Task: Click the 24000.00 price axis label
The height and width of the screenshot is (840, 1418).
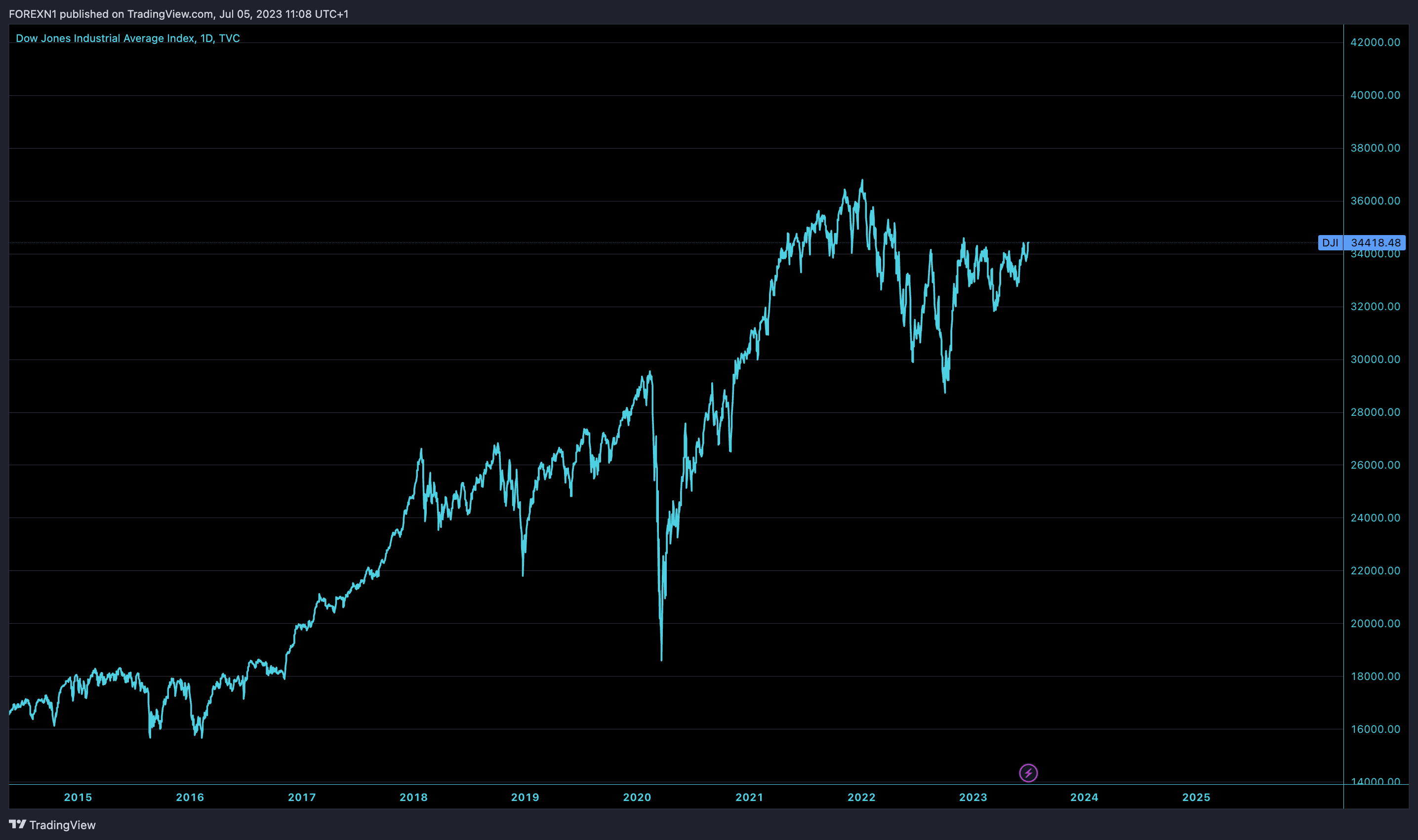Action: click(x=1376, y=518)
